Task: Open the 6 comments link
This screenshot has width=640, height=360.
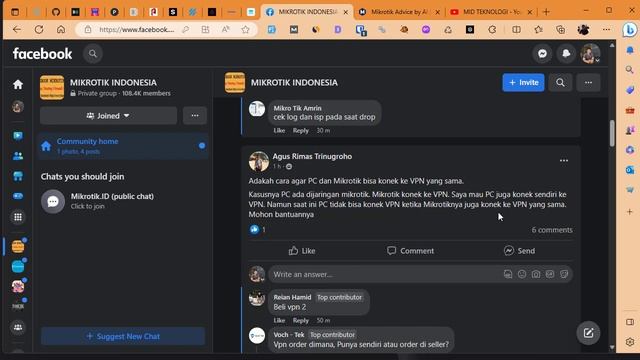Action: click(x=552, y=230)
